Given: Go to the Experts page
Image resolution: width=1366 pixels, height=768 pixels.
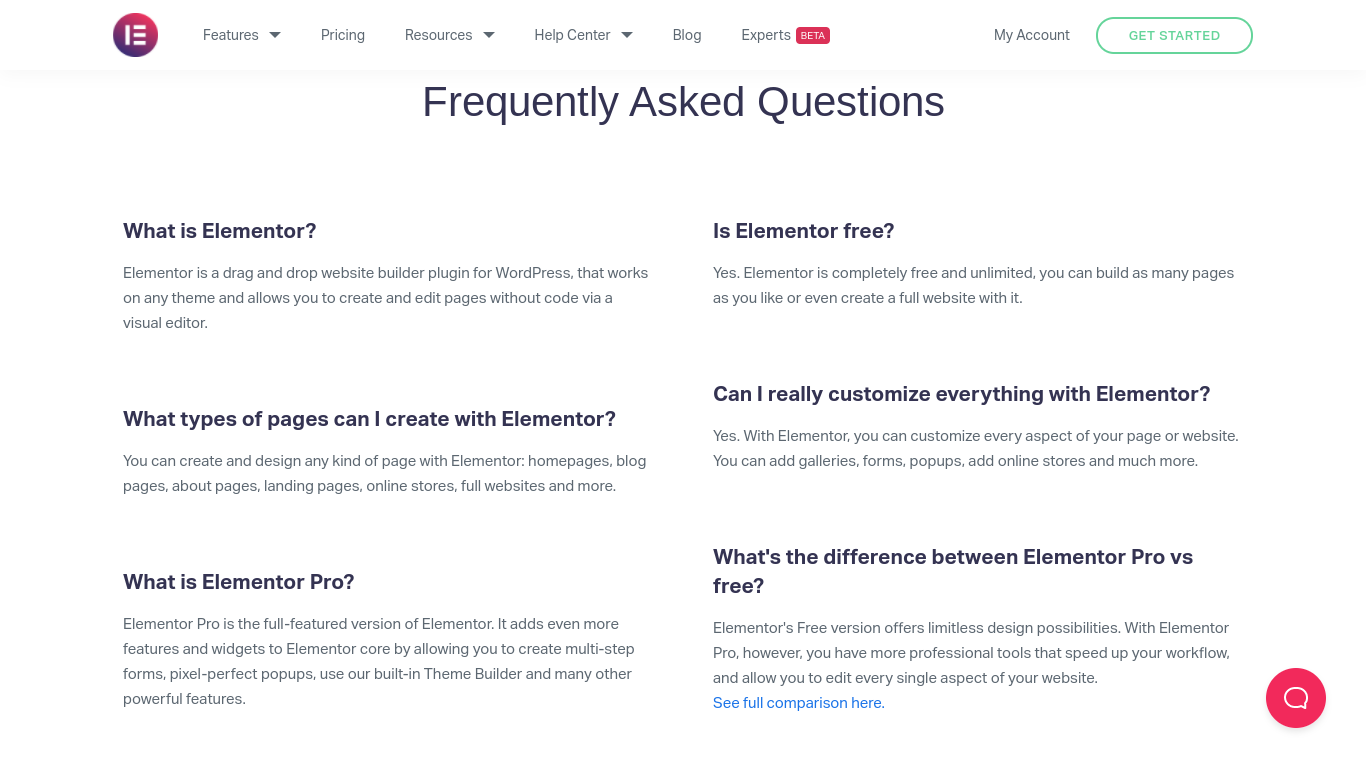Looking at the screenshot, I should (766, 35).
